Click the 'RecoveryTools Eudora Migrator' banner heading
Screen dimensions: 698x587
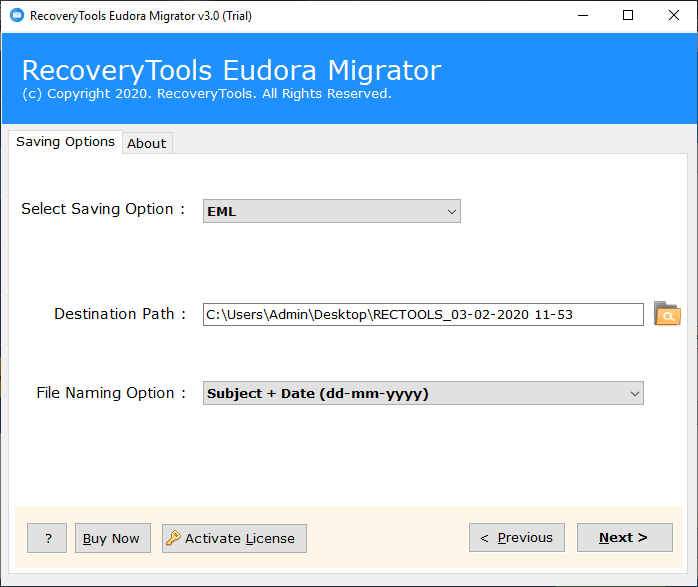click(231, 70)
